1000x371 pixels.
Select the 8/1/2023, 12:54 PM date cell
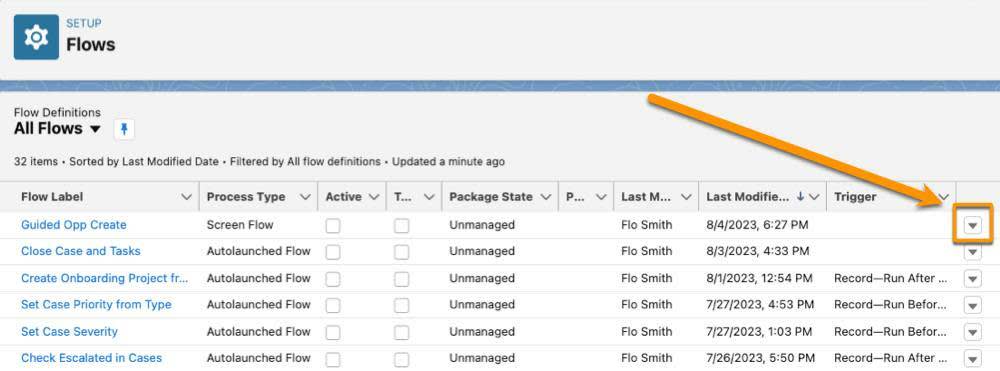[760, 278]
